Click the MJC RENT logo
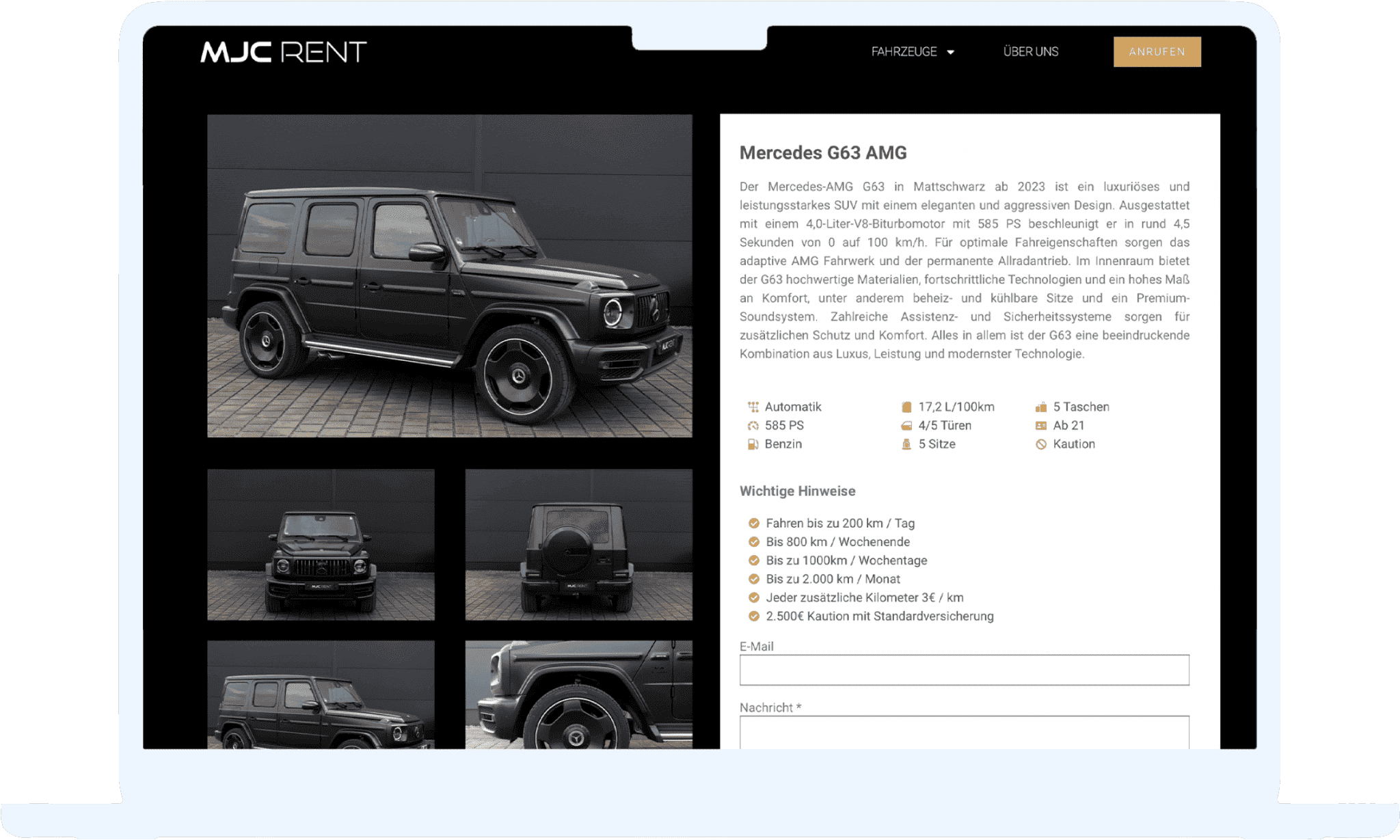Screen dimensions: 1400x840 tap(283, 52)
